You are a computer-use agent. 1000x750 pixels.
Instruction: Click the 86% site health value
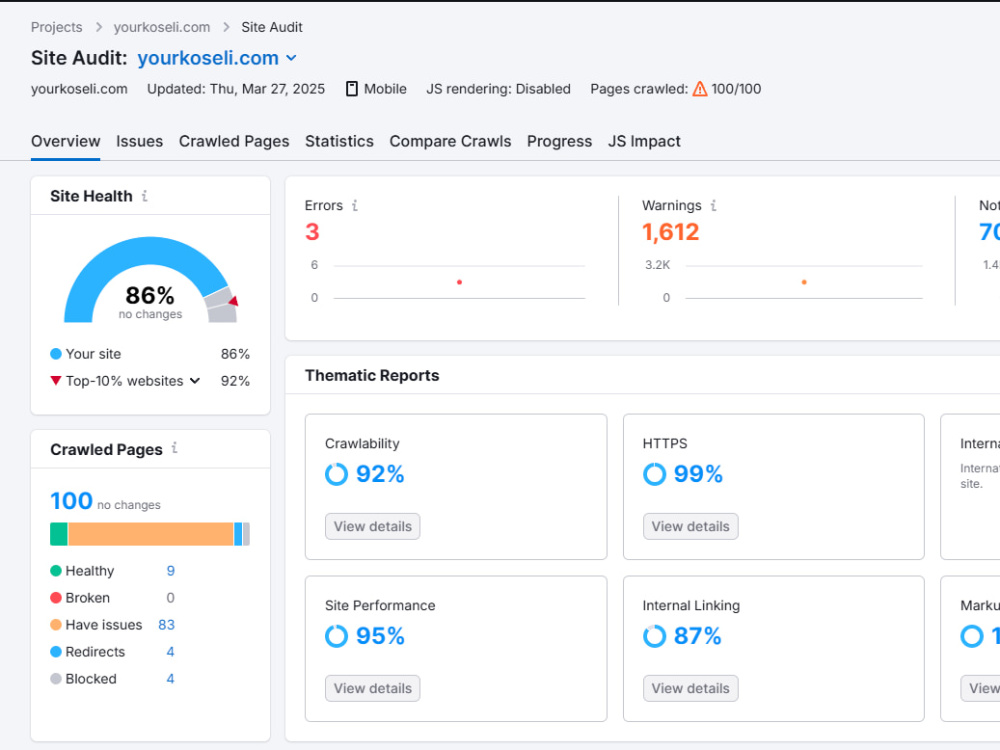point(150,295)
